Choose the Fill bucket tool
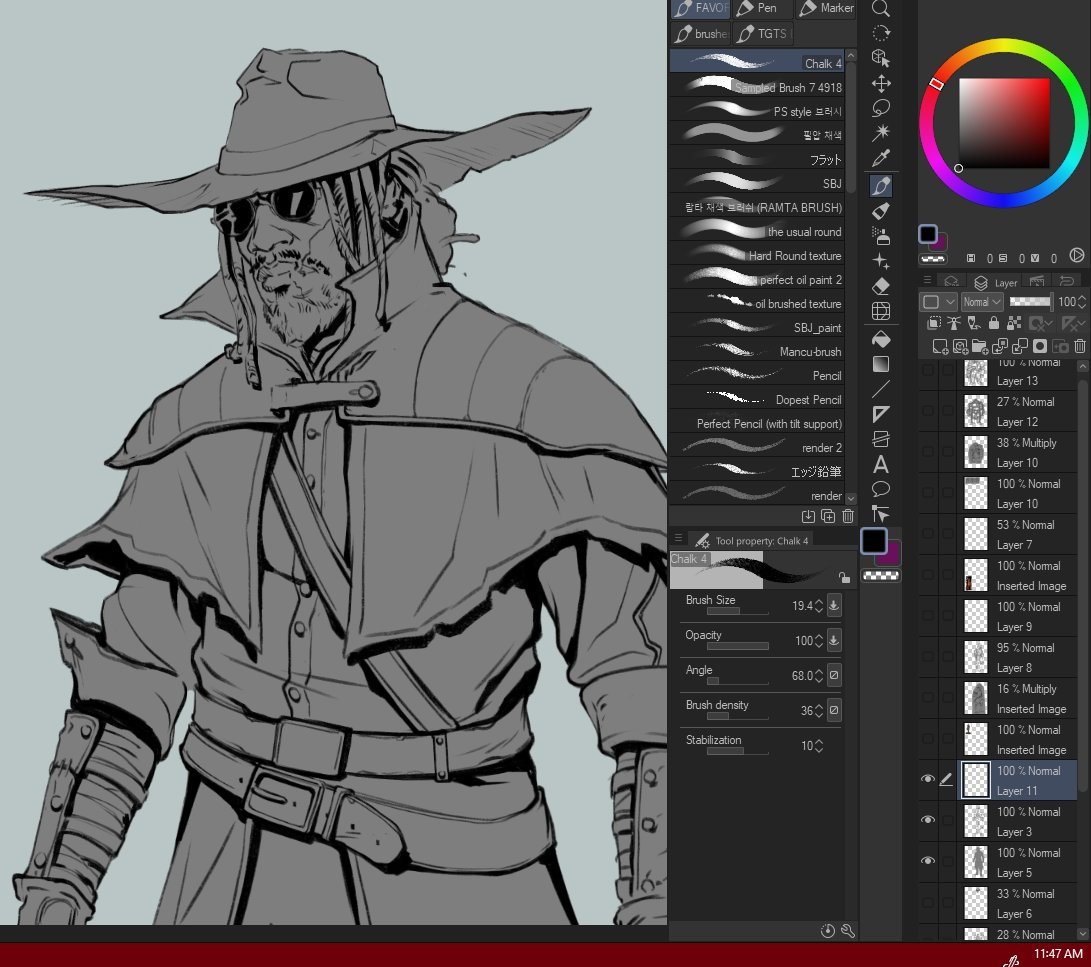The width and height of the screenshot is (1091, 967). coord(881,338)
